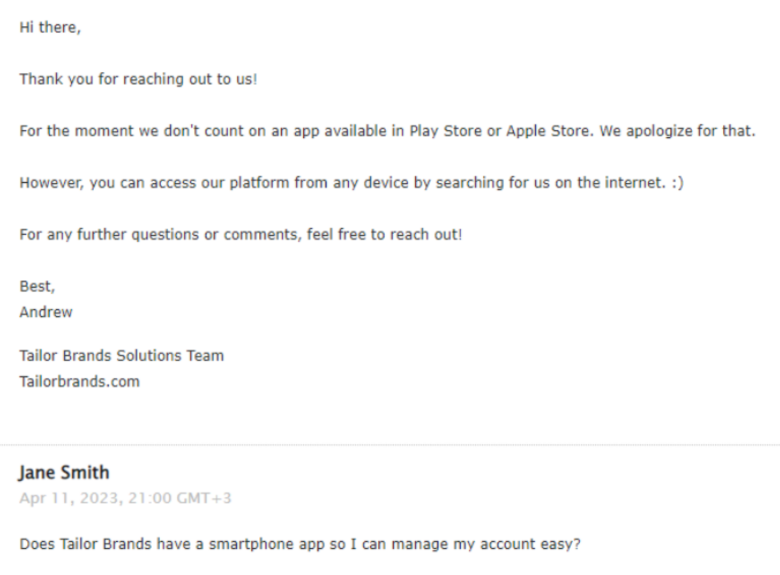Viewport: 780px width, 575px height.
Task: Click the 'Hi there,' greeting line
Action: coord(50,27)
